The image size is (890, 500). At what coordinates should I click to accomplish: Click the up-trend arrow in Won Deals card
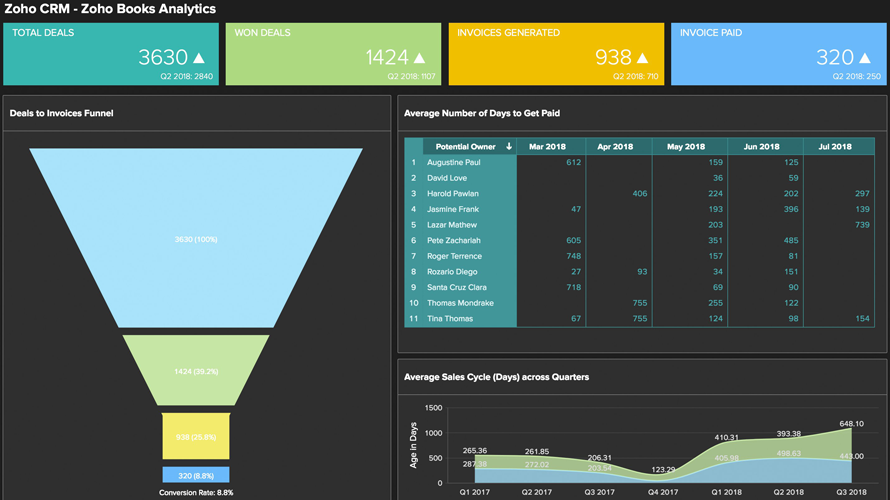click(x=419, y=58)
